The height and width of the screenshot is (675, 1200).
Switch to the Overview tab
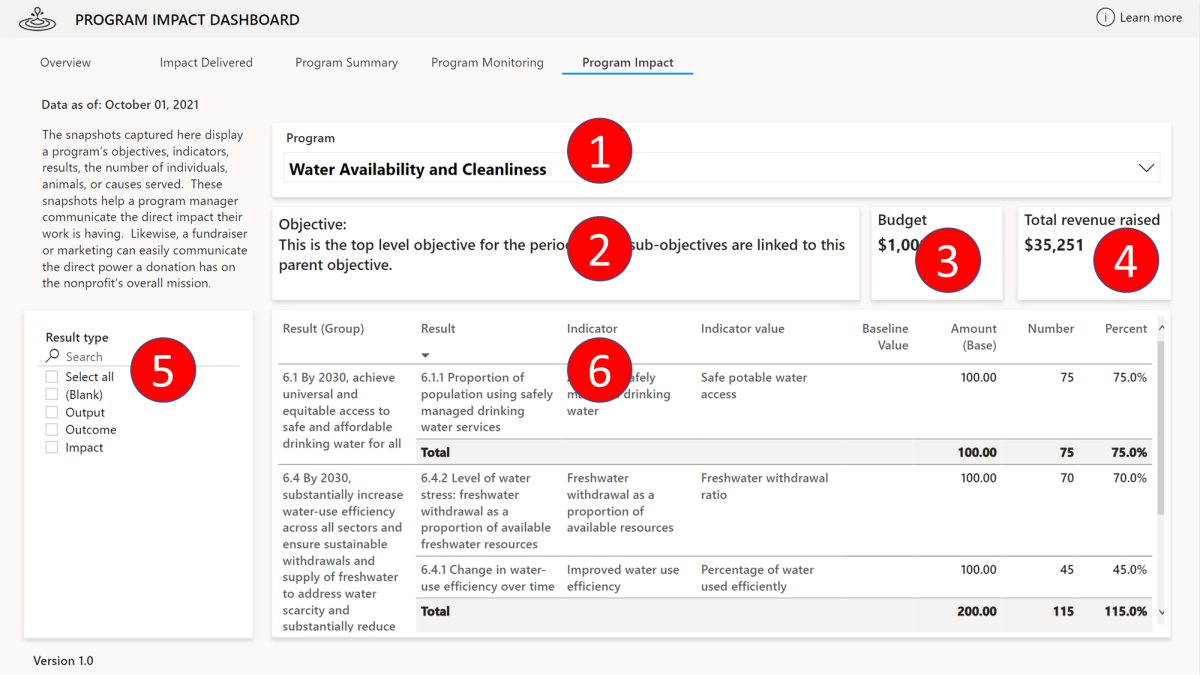point(65,62)
